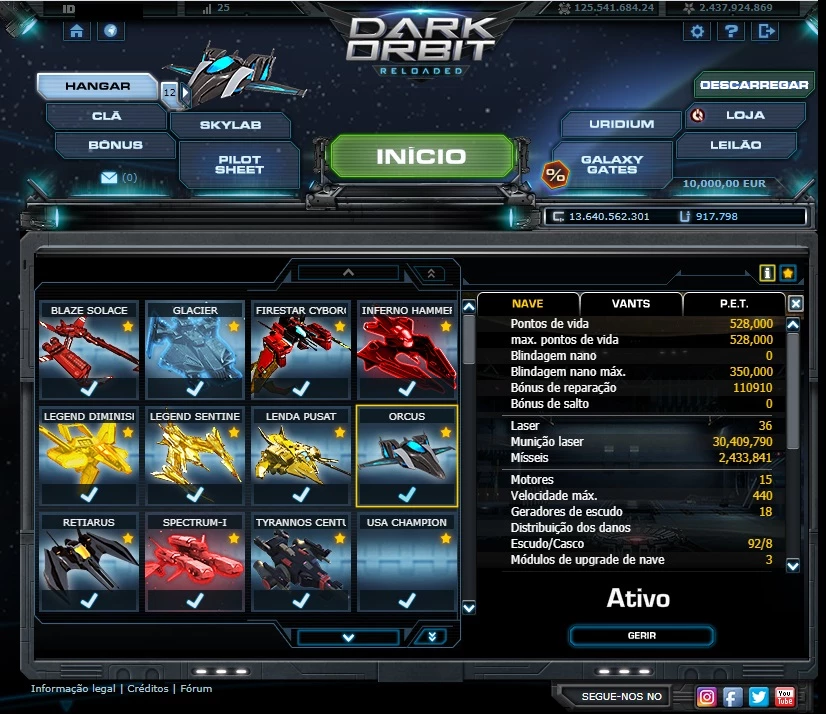Toggle favorite star on Blaze Solace
This screenshot has width=826, height=714.
(x=128, y=327)
